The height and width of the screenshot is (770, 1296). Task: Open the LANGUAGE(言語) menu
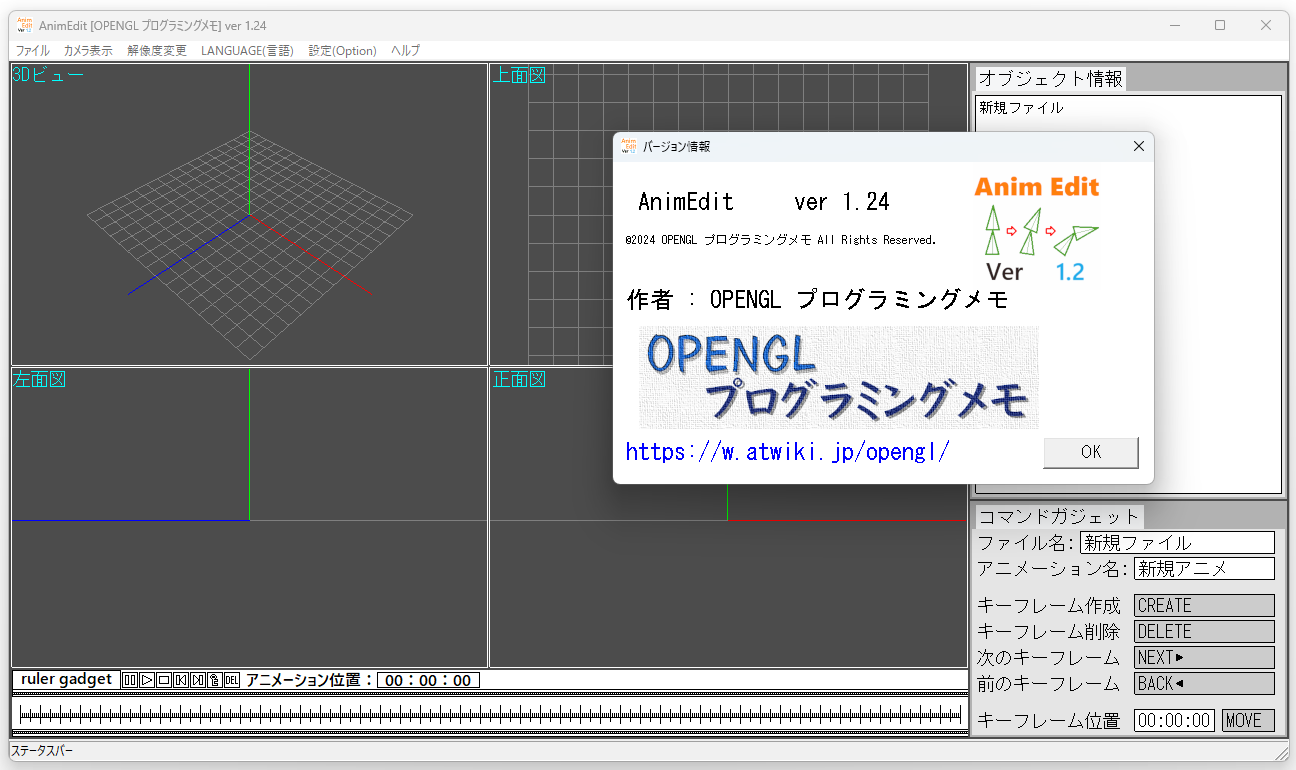[247, 50]
